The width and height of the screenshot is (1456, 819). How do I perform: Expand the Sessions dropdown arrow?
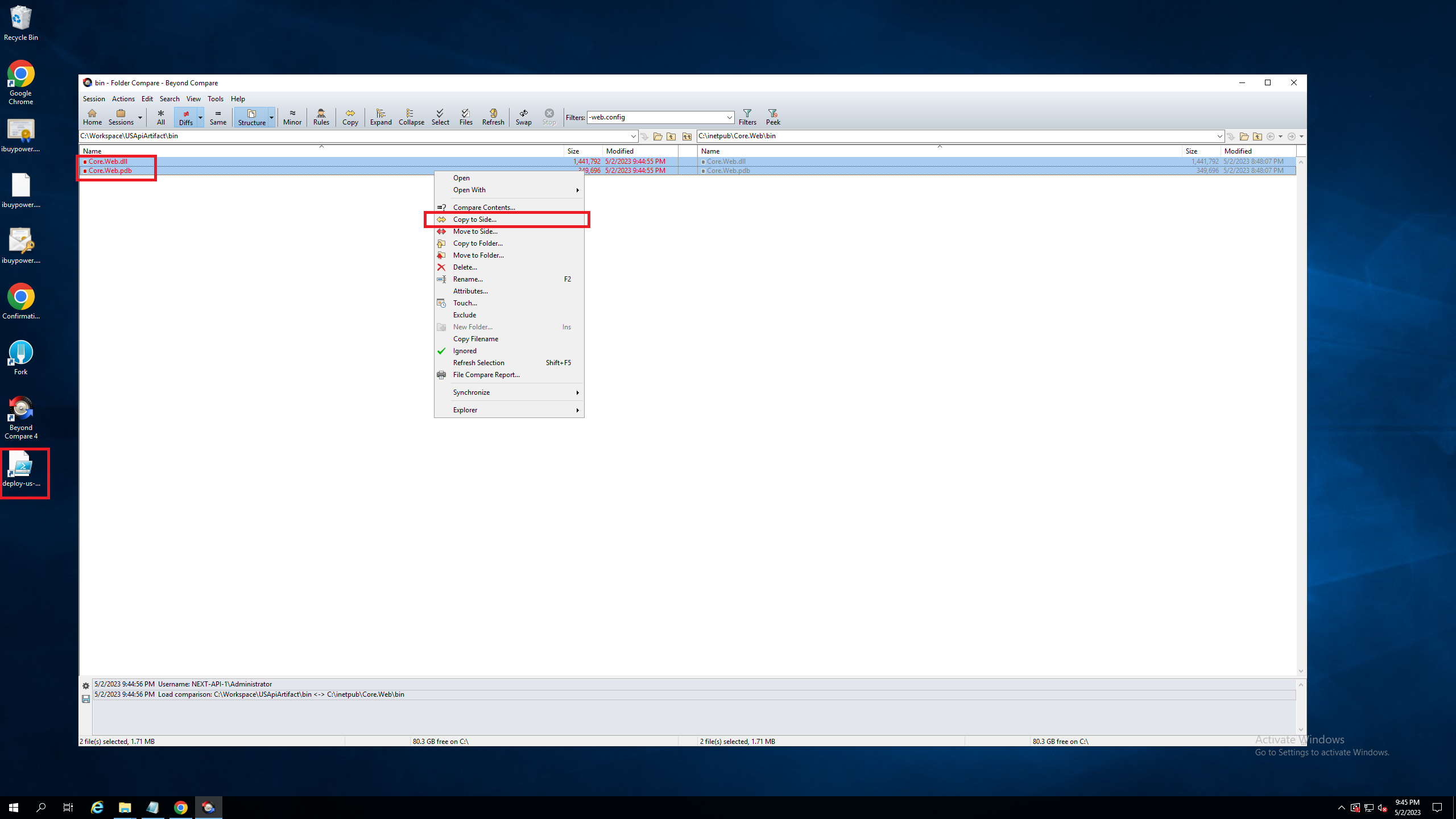140,118
